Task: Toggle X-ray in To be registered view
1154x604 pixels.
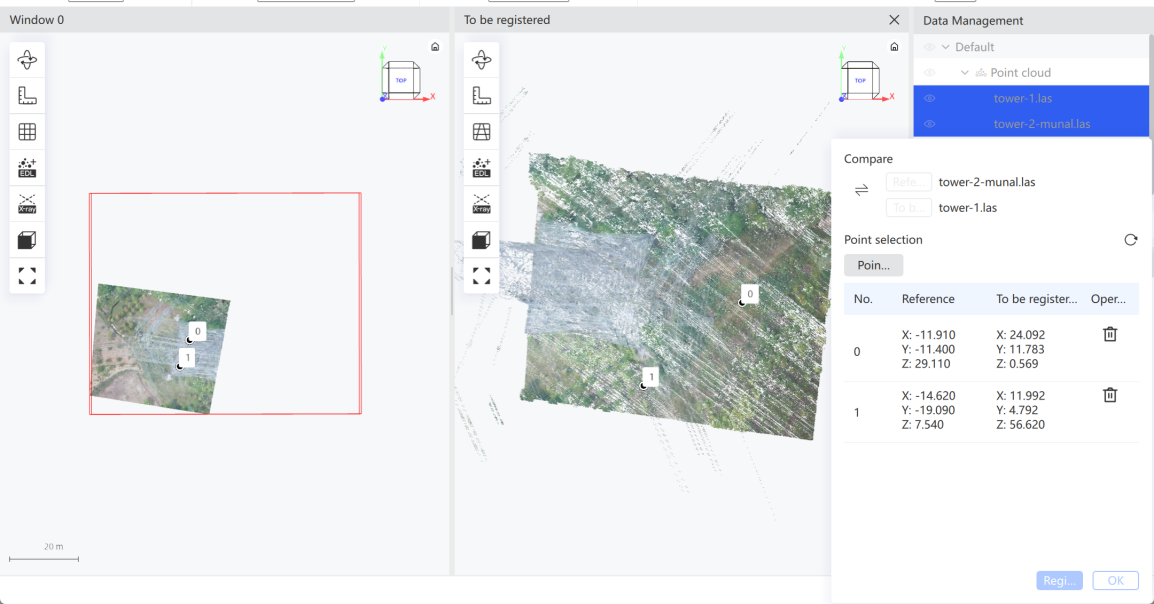Action: pos(481,204)
